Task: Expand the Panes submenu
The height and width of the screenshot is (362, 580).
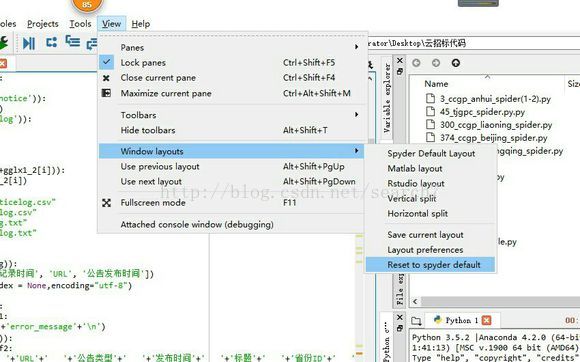Action: pos(356,47)
